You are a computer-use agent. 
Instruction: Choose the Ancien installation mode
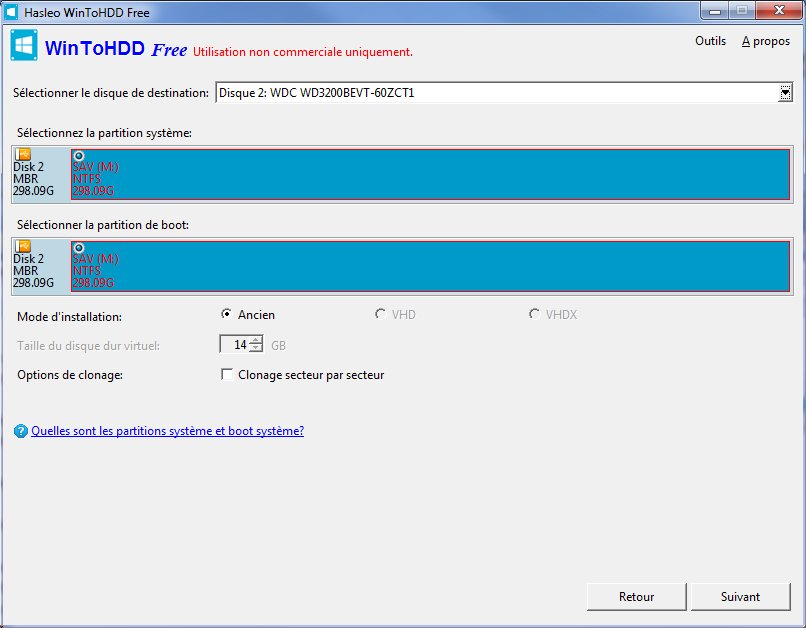click(x=226, y=314)
